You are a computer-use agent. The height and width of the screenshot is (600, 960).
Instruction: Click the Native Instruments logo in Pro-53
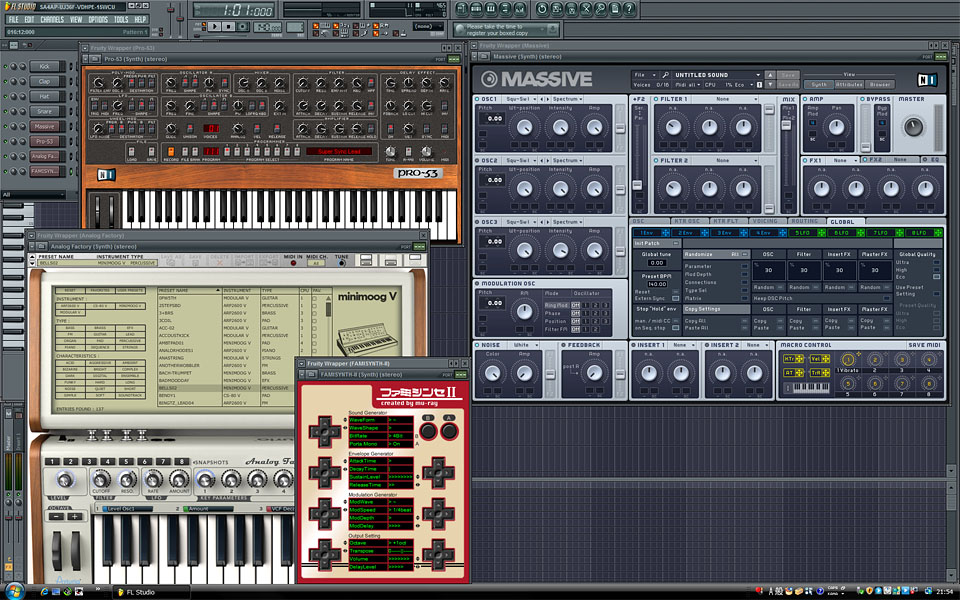(x=107, y=175)
